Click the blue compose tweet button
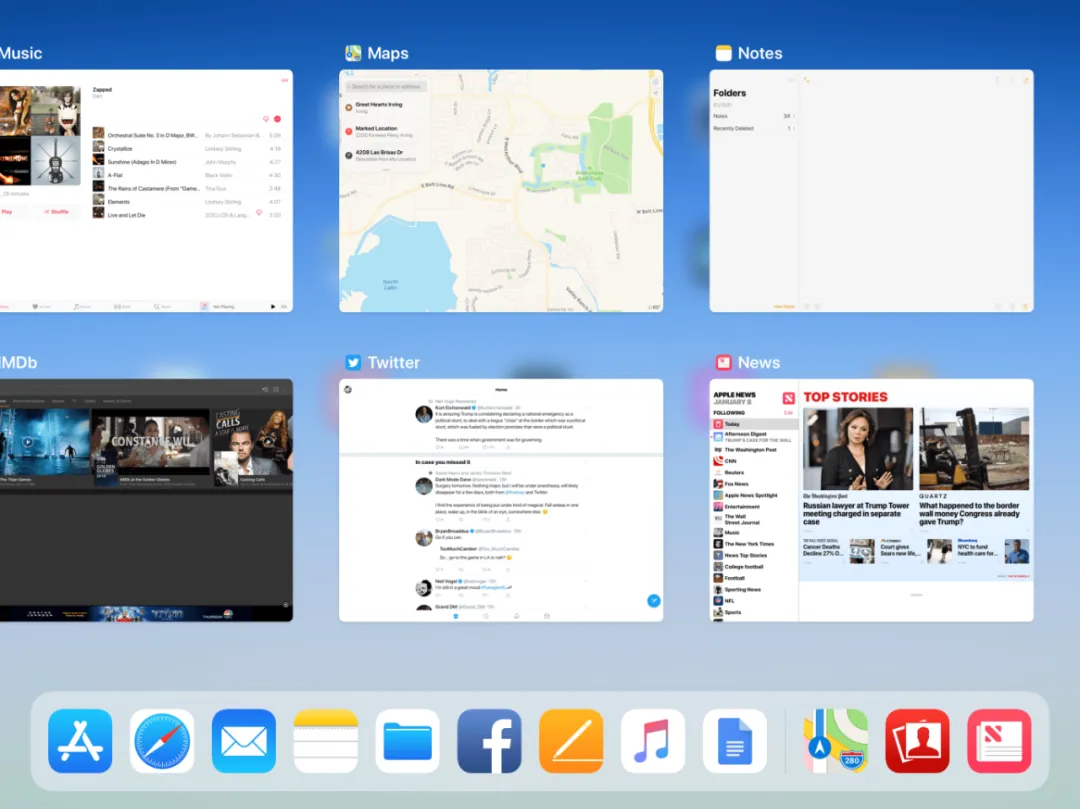This screenshot has width=1080, height=809. click(654, 600)
